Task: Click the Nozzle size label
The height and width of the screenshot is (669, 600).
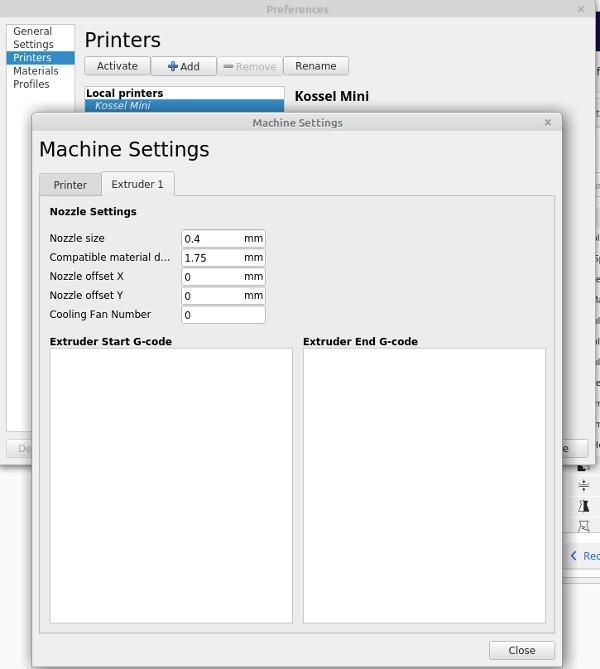Action: coord(77,238)
